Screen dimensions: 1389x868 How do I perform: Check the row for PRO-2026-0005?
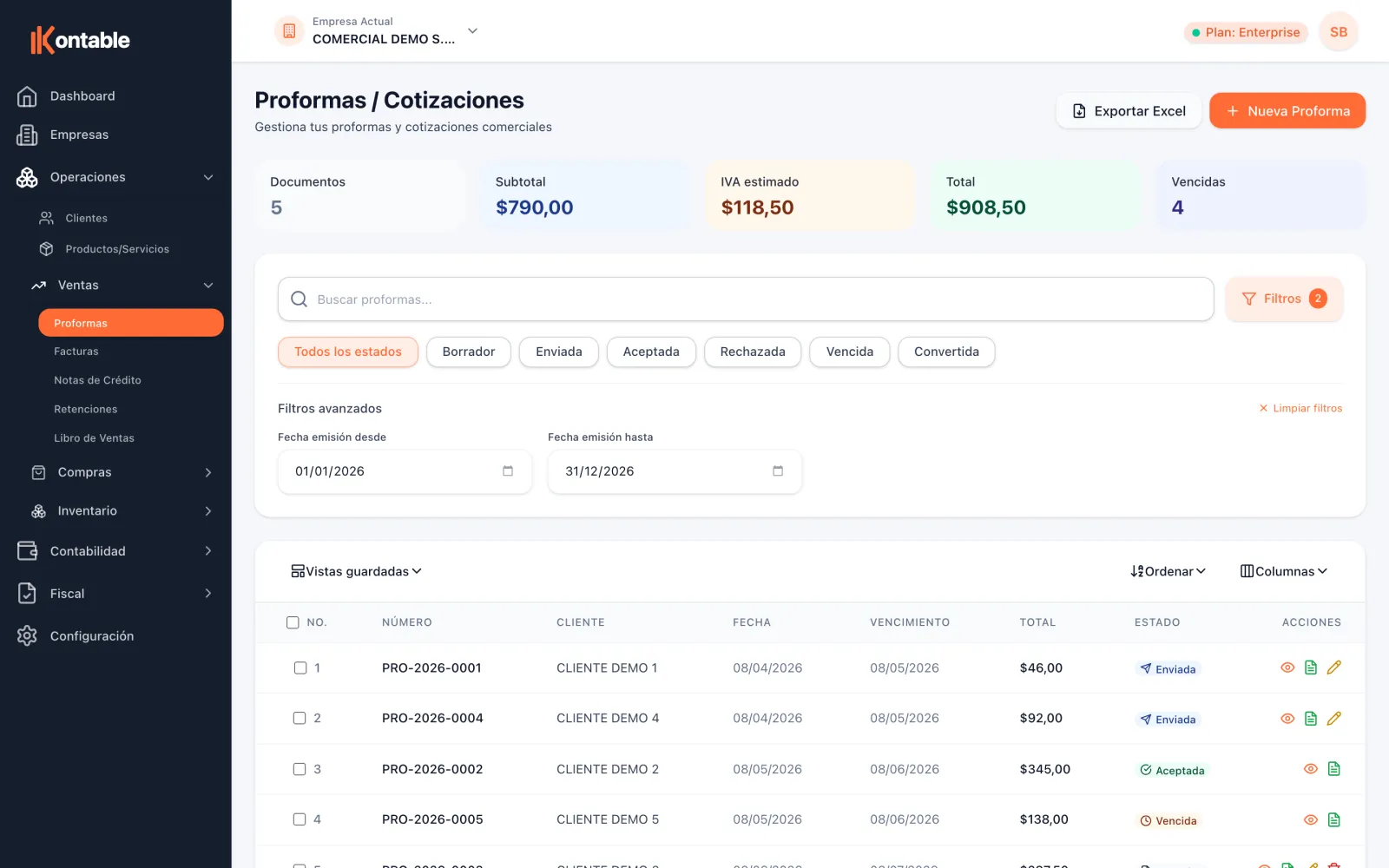pyautogui.click(x=300, y=819)
